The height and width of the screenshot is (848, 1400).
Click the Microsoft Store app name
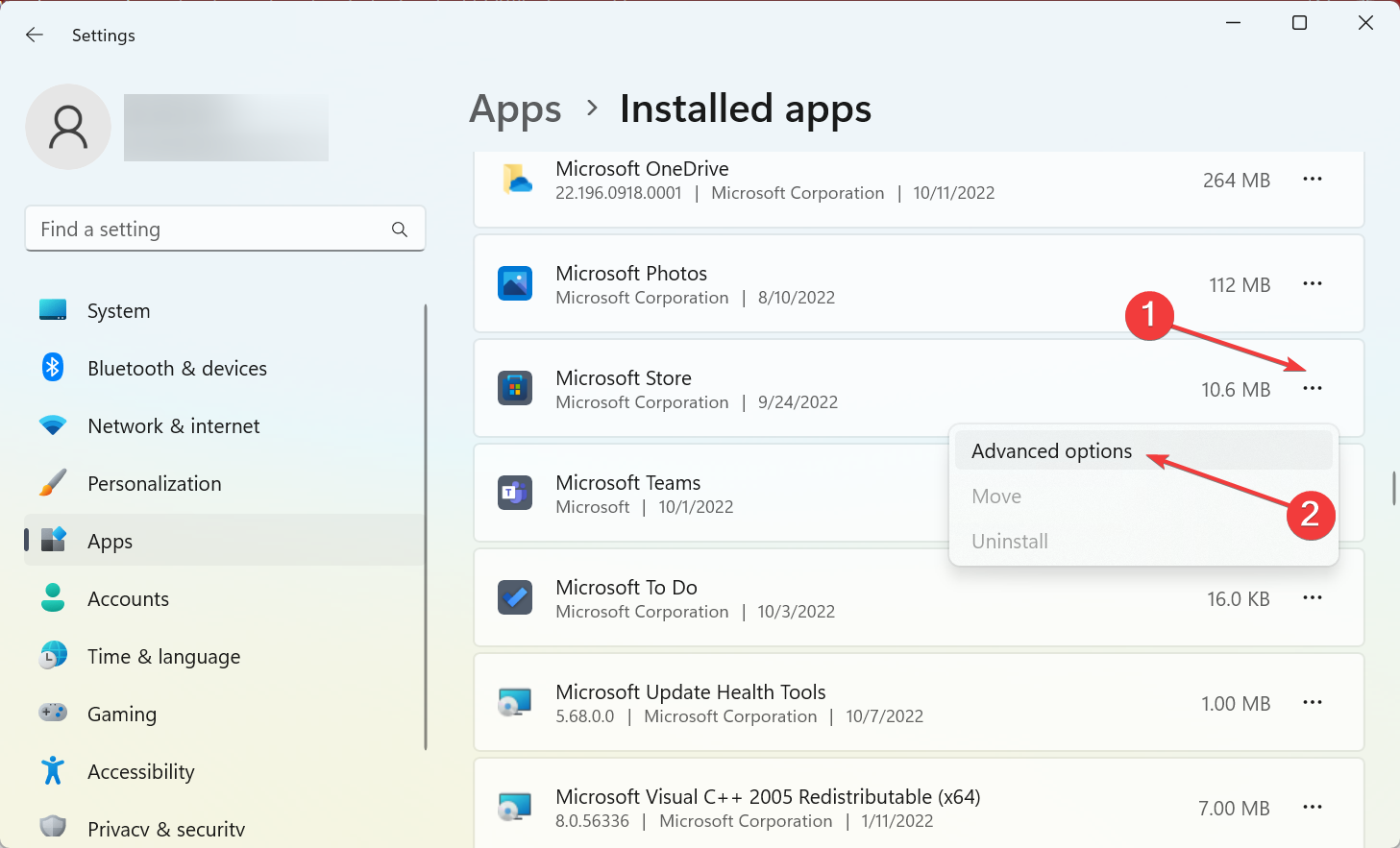point(624,378)
